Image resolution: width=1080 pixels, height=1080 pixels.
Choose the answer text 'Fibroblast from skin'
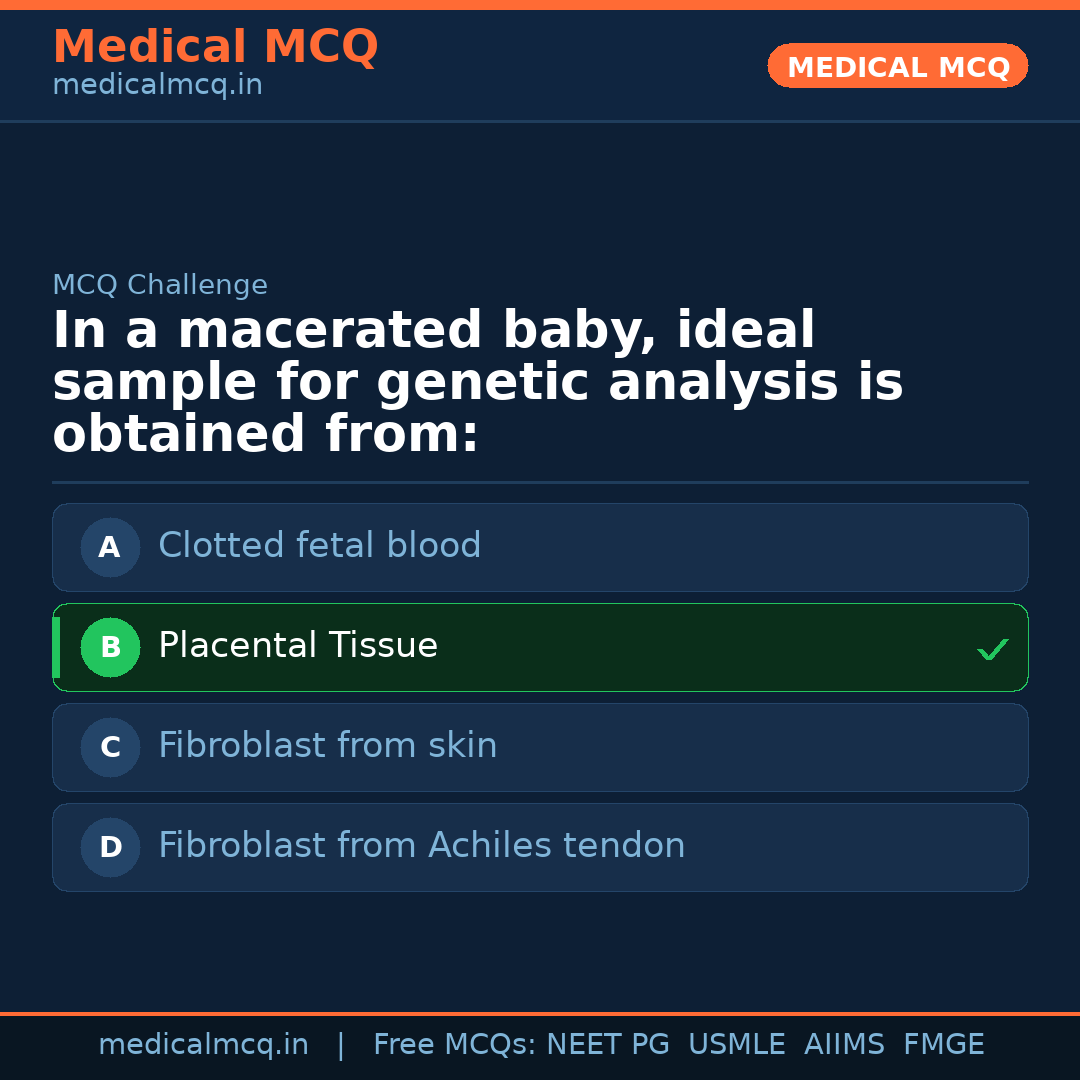point(327,746)
